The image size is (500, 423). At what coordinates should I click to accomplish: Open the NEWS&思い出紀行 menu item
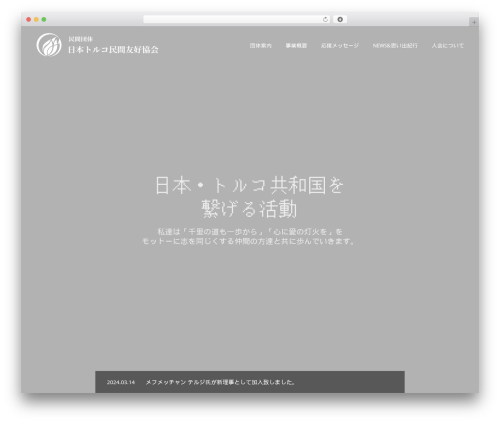pyautogui.click(x=395, y=46)
